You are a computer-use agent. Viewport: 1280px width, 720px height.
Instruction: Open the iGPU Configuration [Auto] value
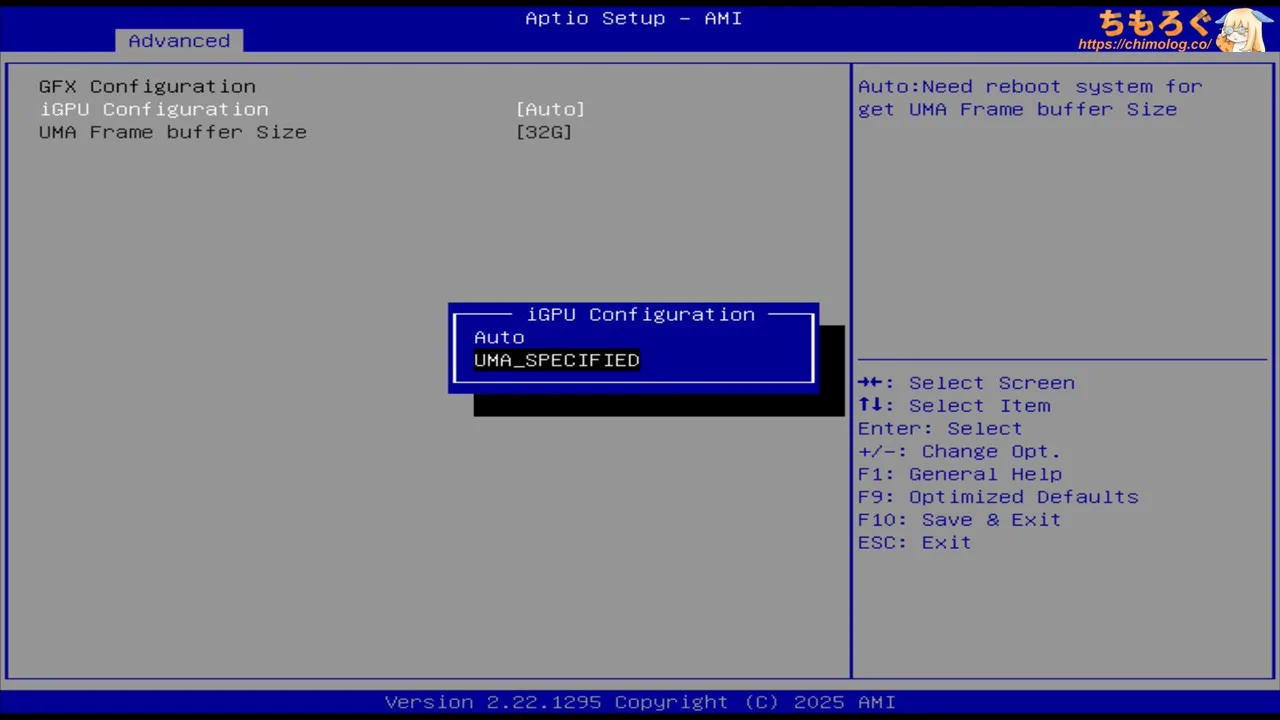[550, 109]
